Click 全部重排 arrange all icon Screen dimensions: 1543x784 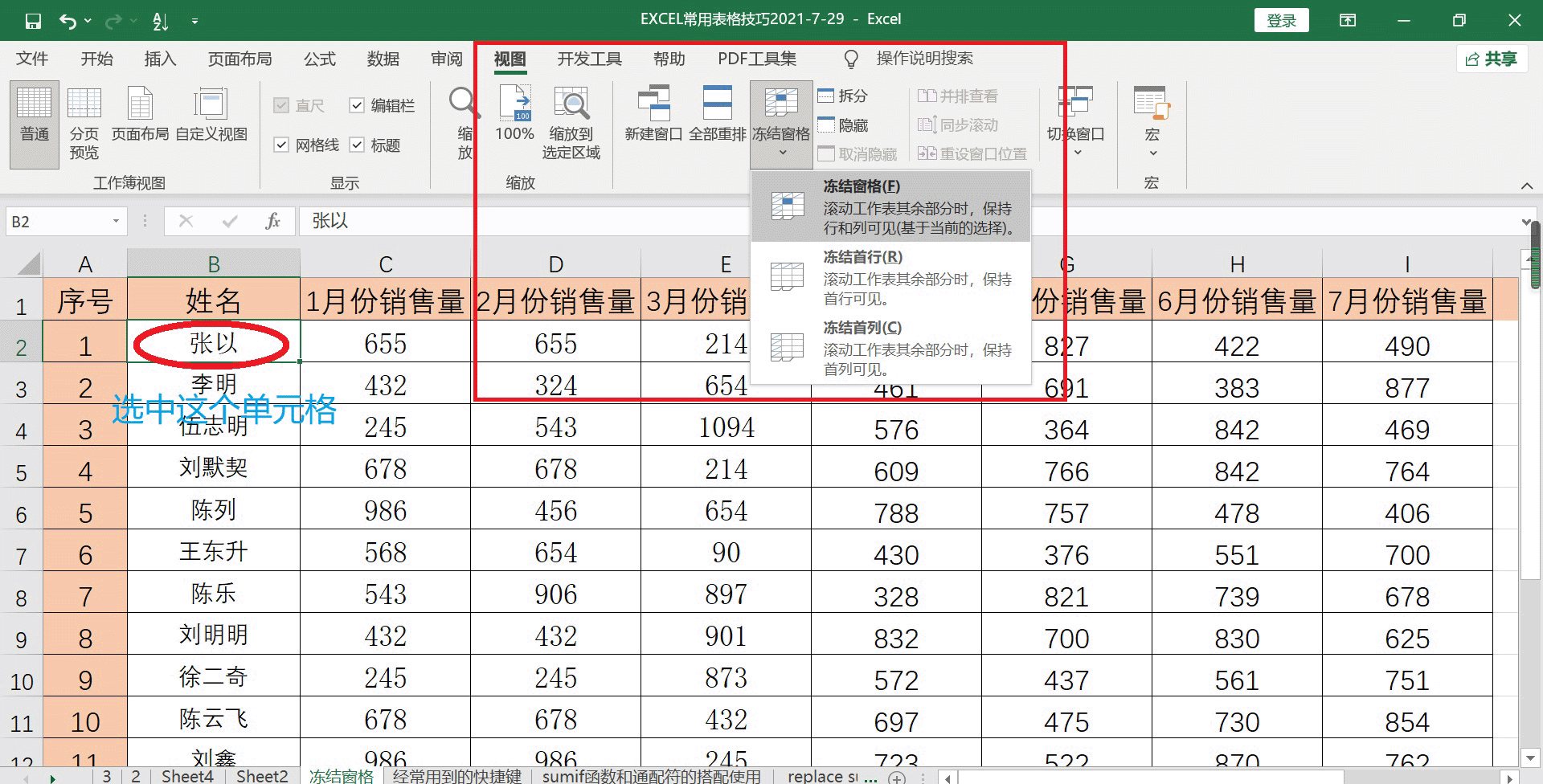(717, 115)
